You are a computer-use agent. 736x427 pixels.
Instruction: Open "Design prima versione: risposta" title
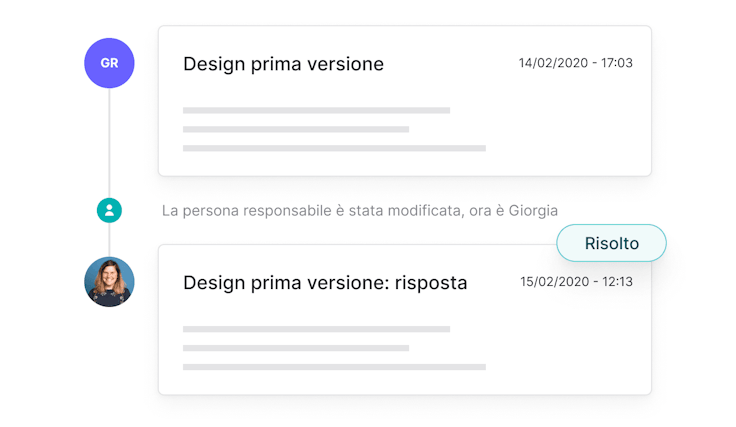325,283
